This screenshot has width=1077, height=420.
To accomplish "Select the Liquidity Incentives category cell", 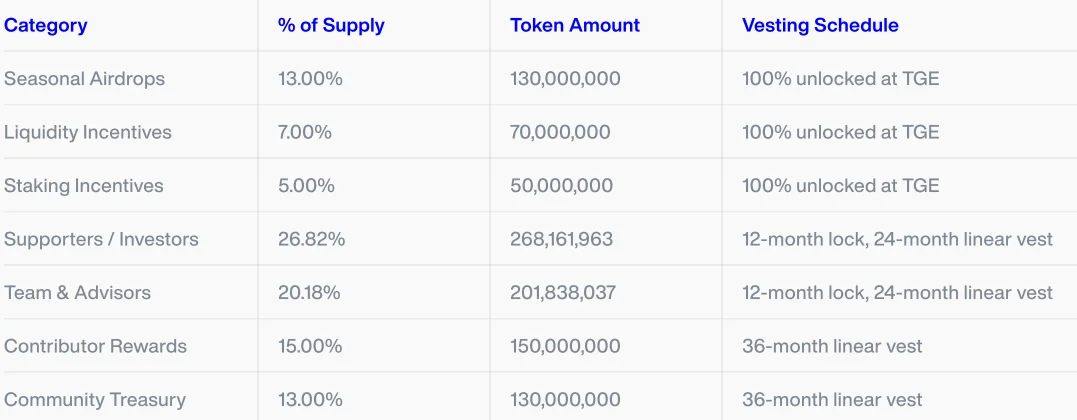I will pos(88,132).
